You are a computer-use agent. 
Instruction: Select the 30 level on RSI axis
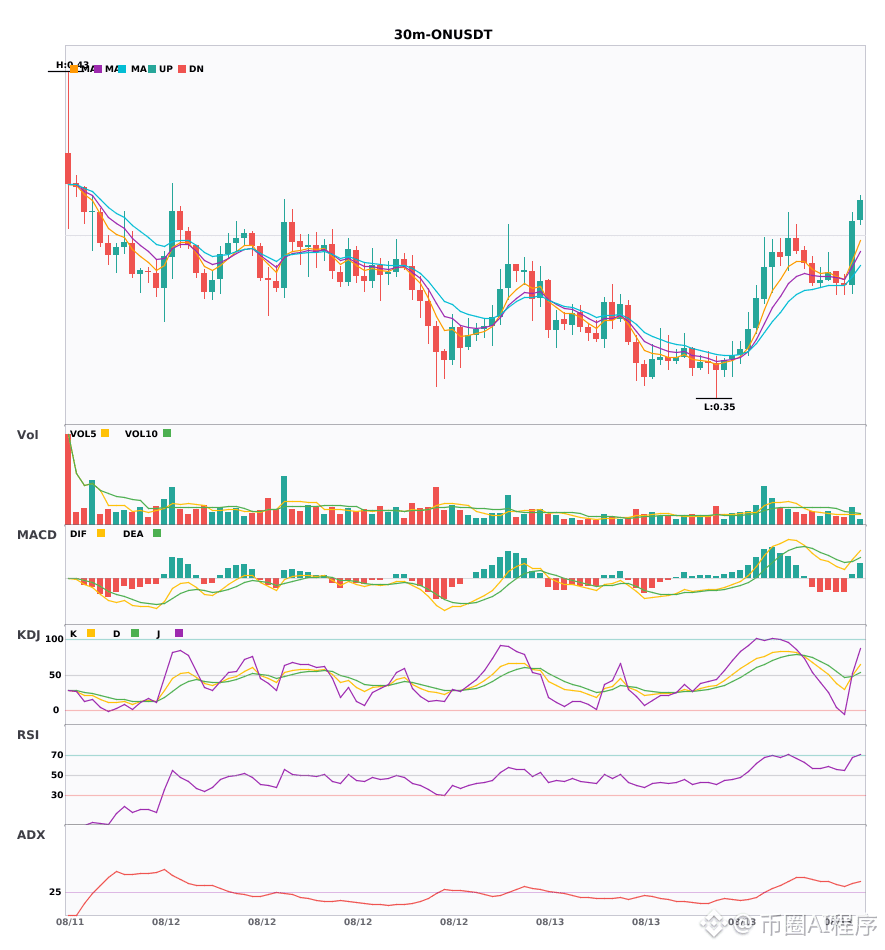(57, 795)
